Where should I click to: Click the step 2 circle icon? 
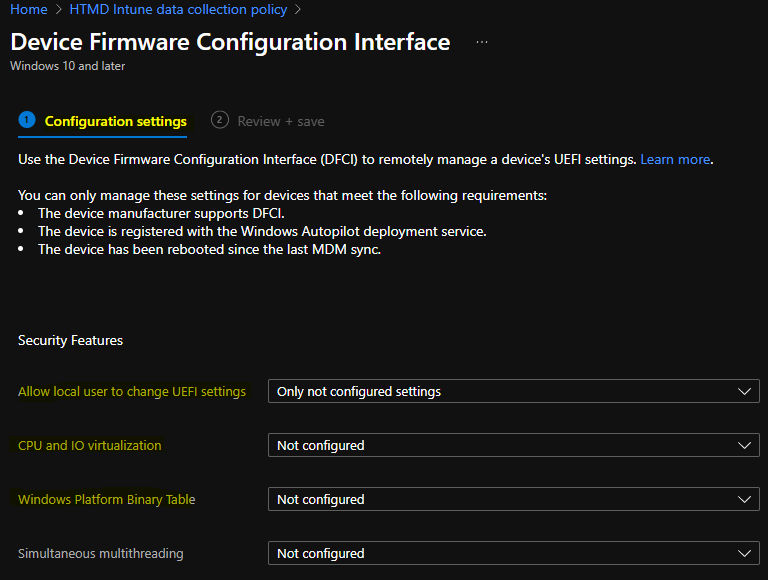(220, 120)
